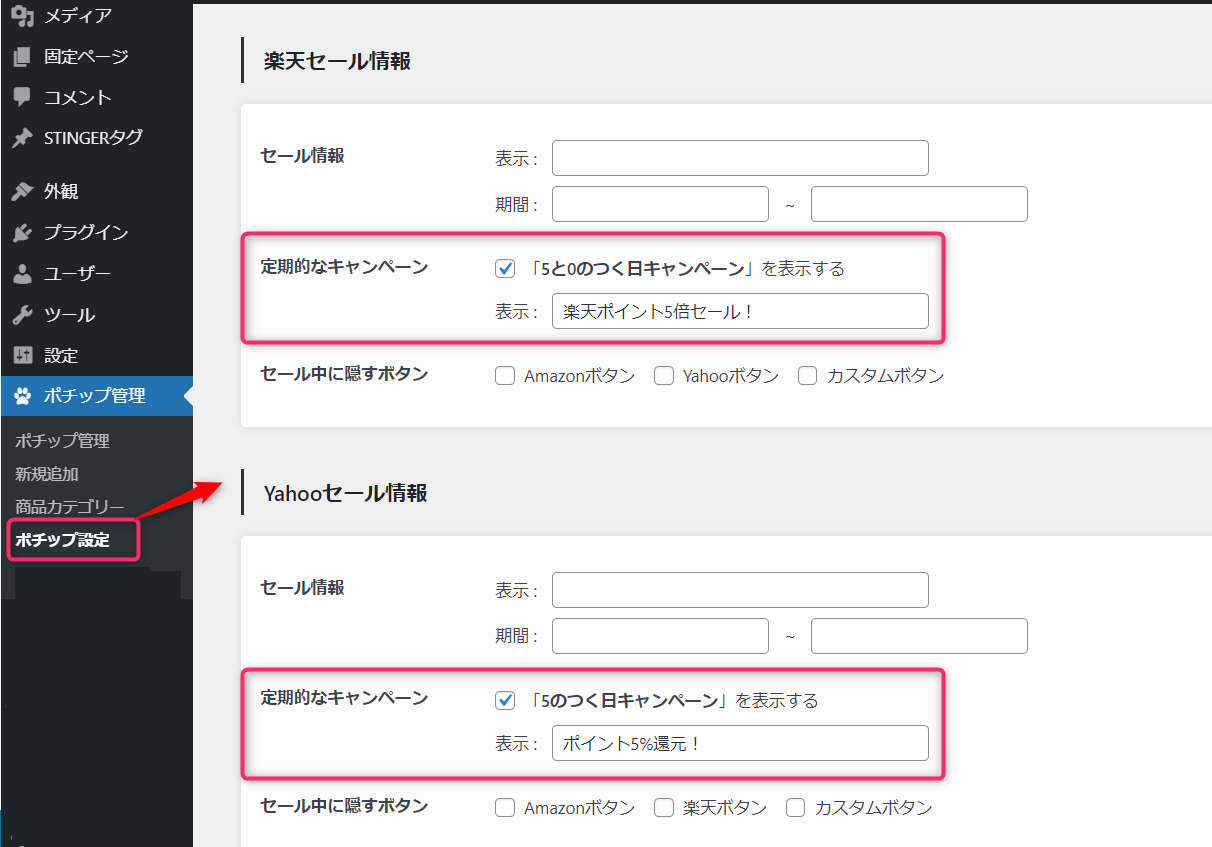Image resolution: width=1212 pixels, height=847 pixels.
Task: Click the 楽天セール情報 heading
Action: [x=337, y=61]
